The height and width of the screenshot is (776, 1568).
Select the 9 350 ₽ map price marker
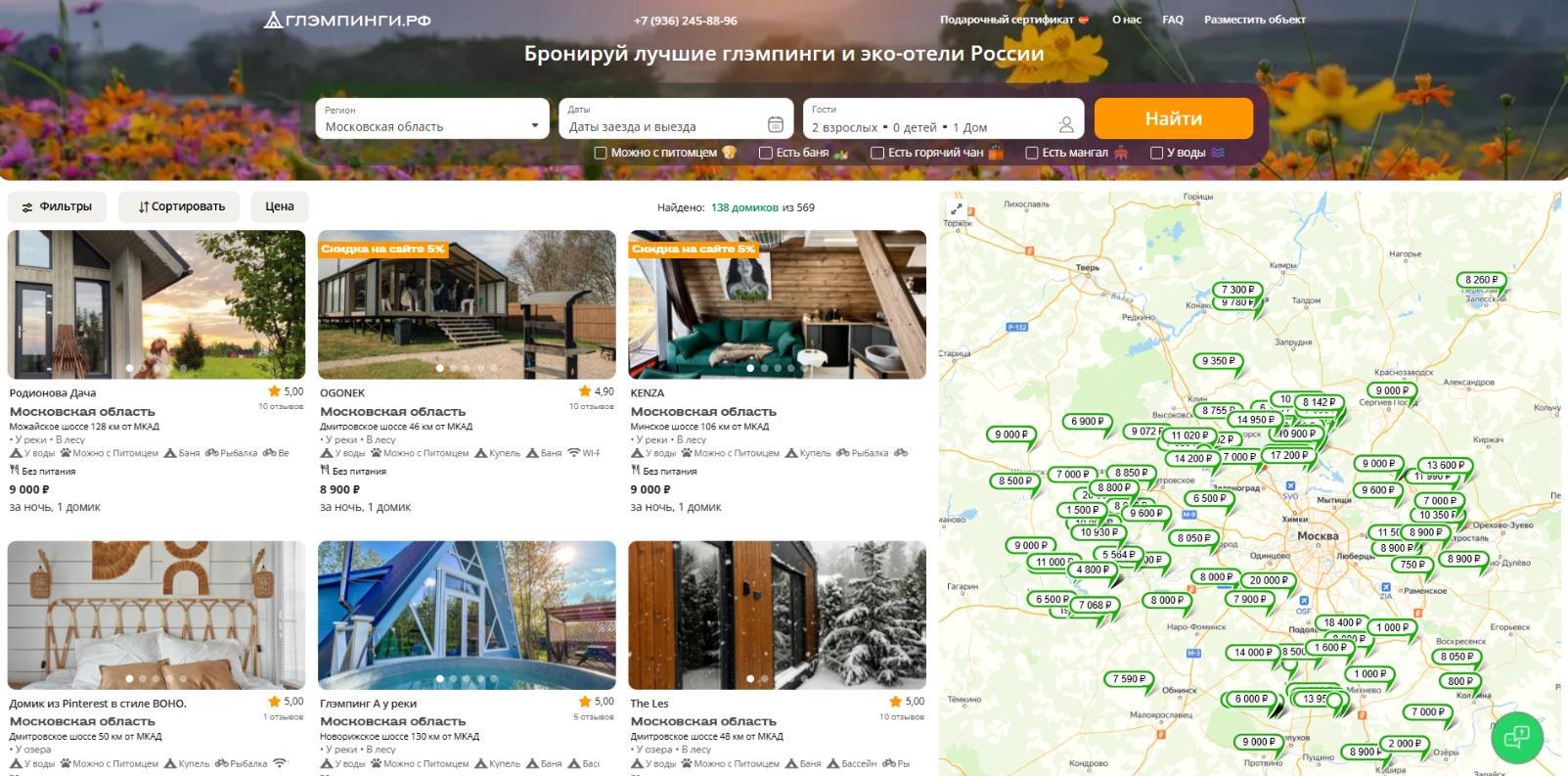pyautogui.click(x=1218, y=361)
